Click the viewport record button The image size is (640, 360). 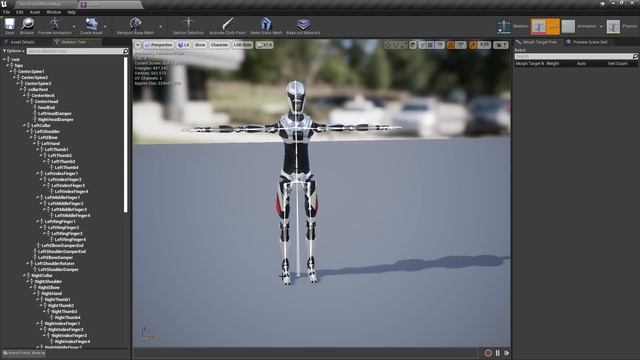coord(488,353)
